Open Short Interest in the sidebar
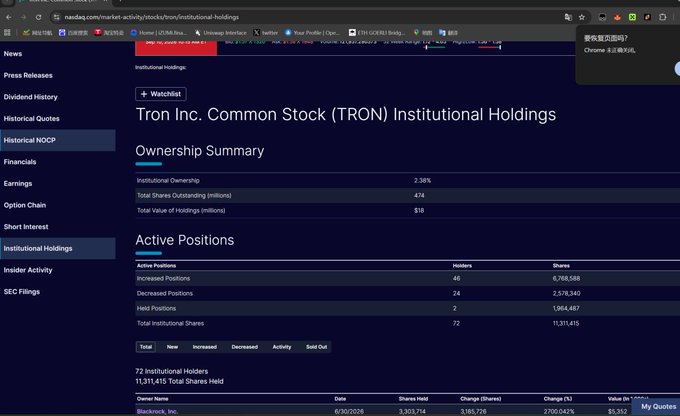 (26, 227)
